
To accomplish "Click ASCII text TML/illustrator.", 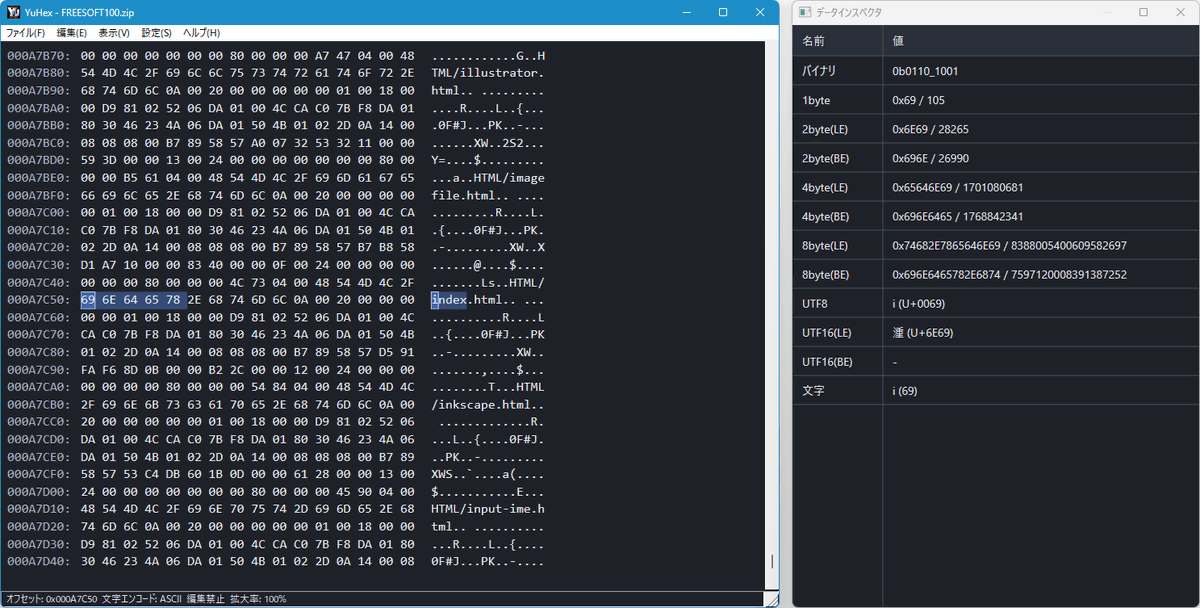I will [x=488, y=73].
